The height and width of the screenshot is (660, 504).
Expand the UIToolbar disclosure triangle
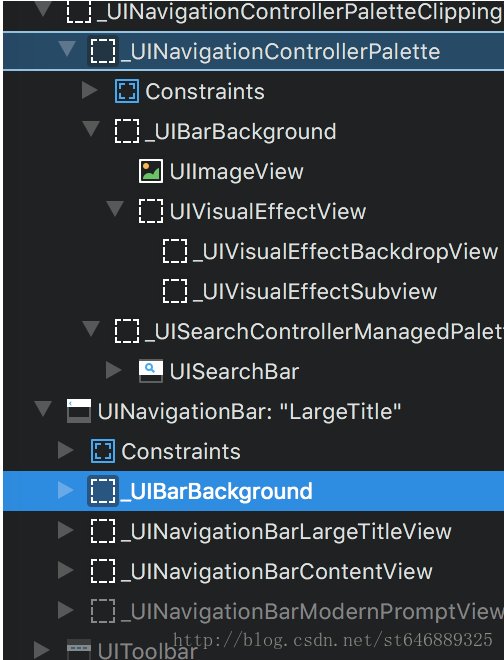tap(41, 650)
